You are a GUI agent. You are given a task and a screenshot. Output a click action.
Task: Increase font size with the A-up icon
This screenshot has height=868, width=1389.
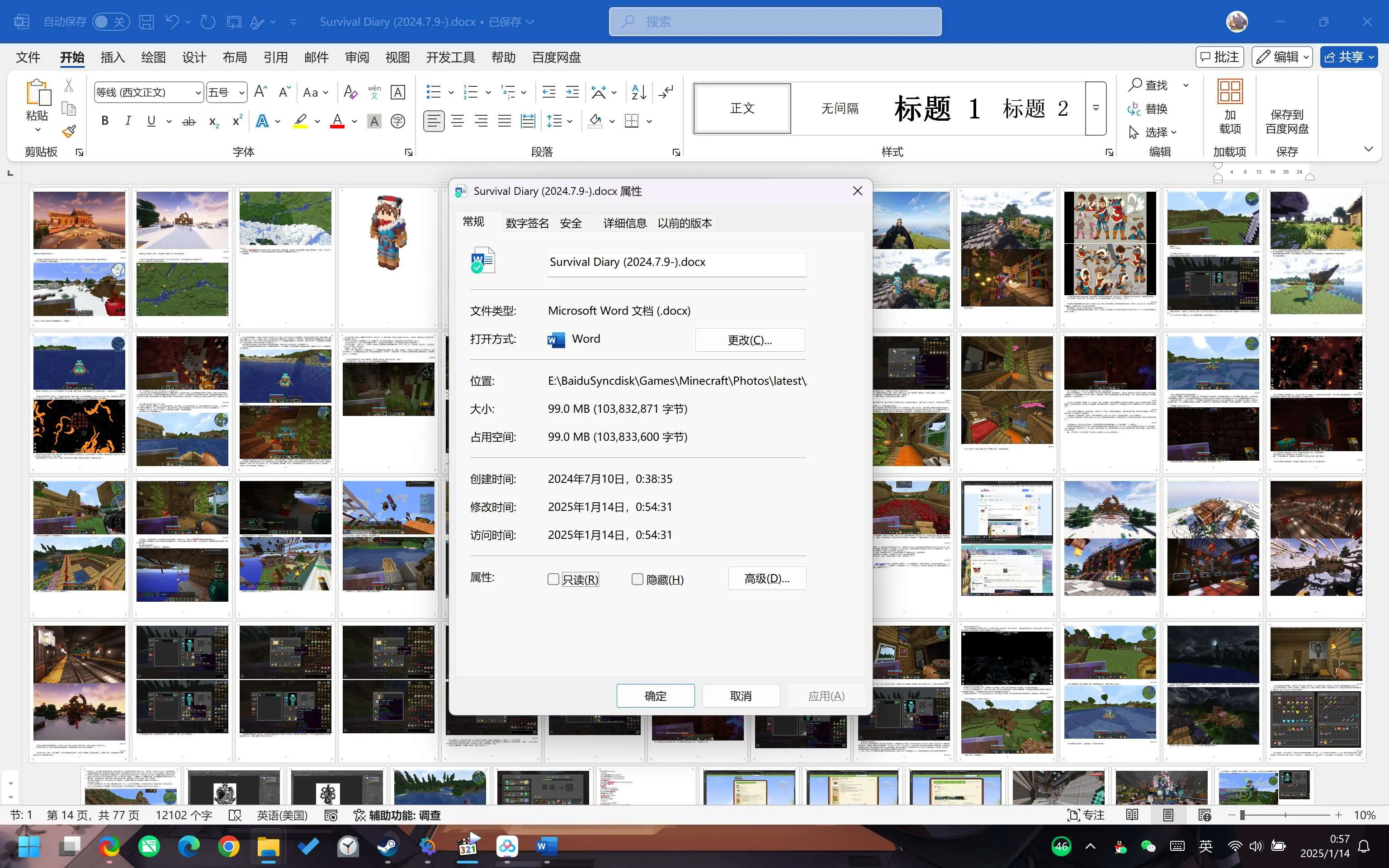click(260, 92)
